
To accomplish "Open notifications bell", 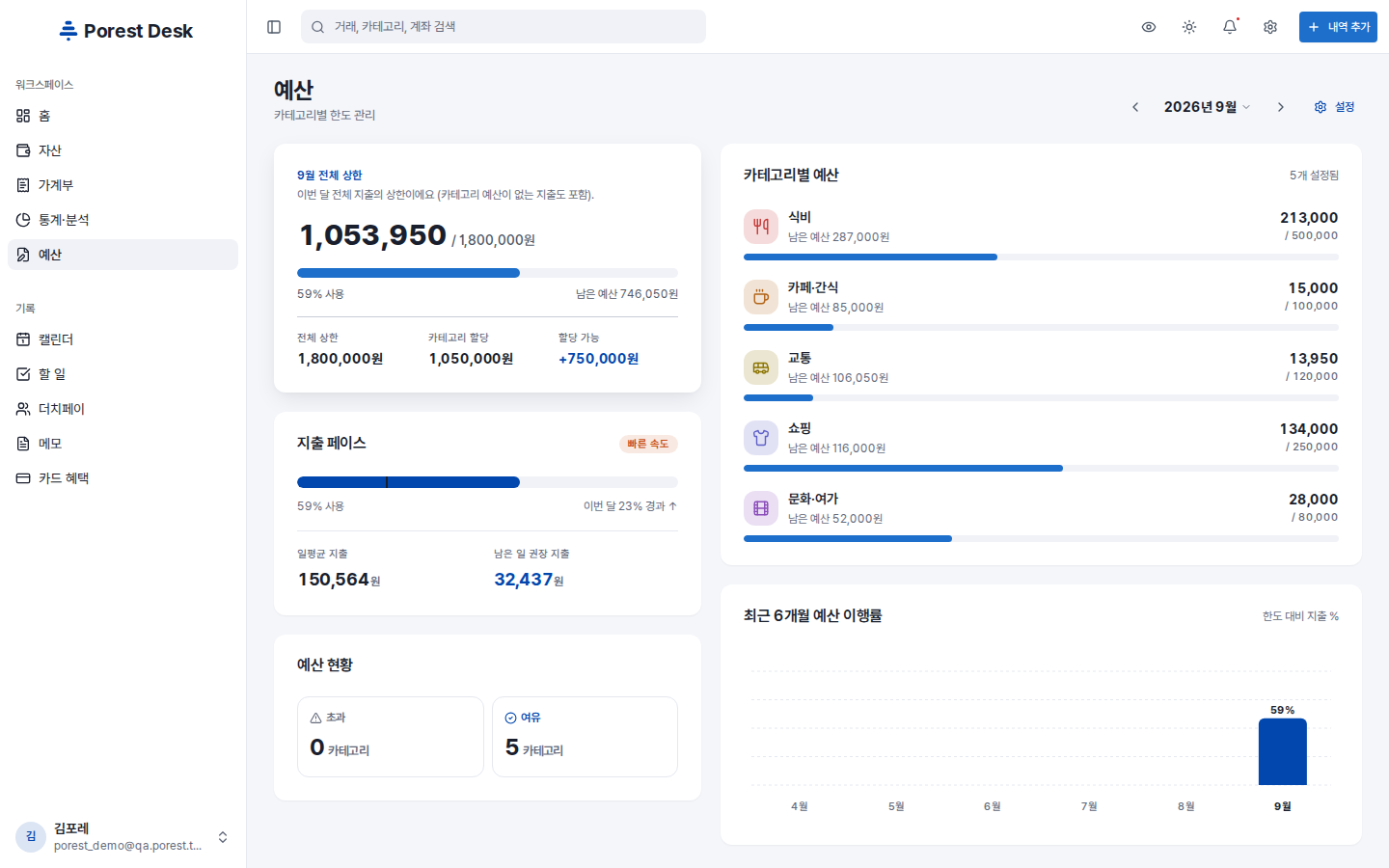I will [1230, 27].
